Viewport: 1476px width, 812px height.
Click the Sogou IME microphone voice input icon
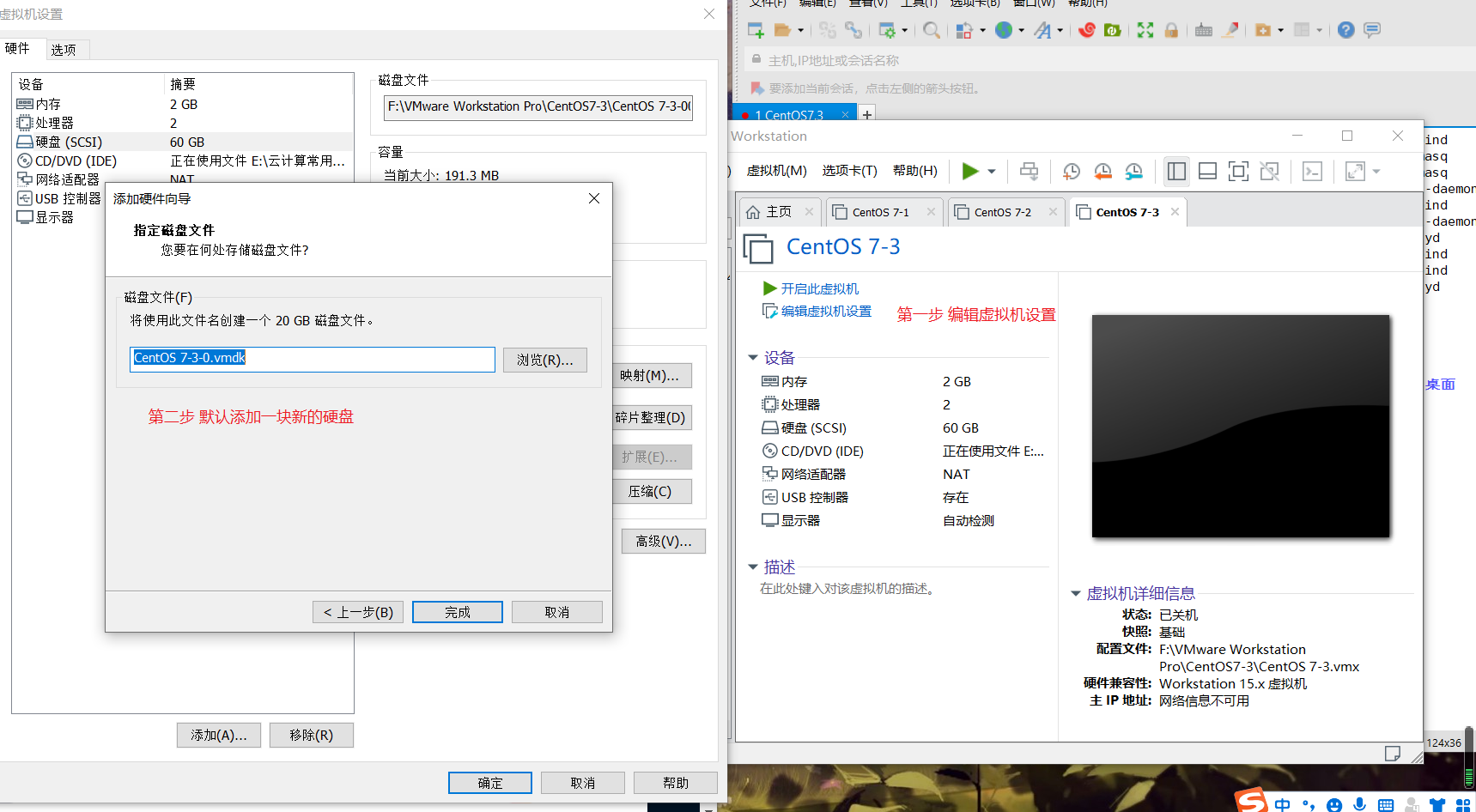pyautogui.click(x=1360, y=804)
